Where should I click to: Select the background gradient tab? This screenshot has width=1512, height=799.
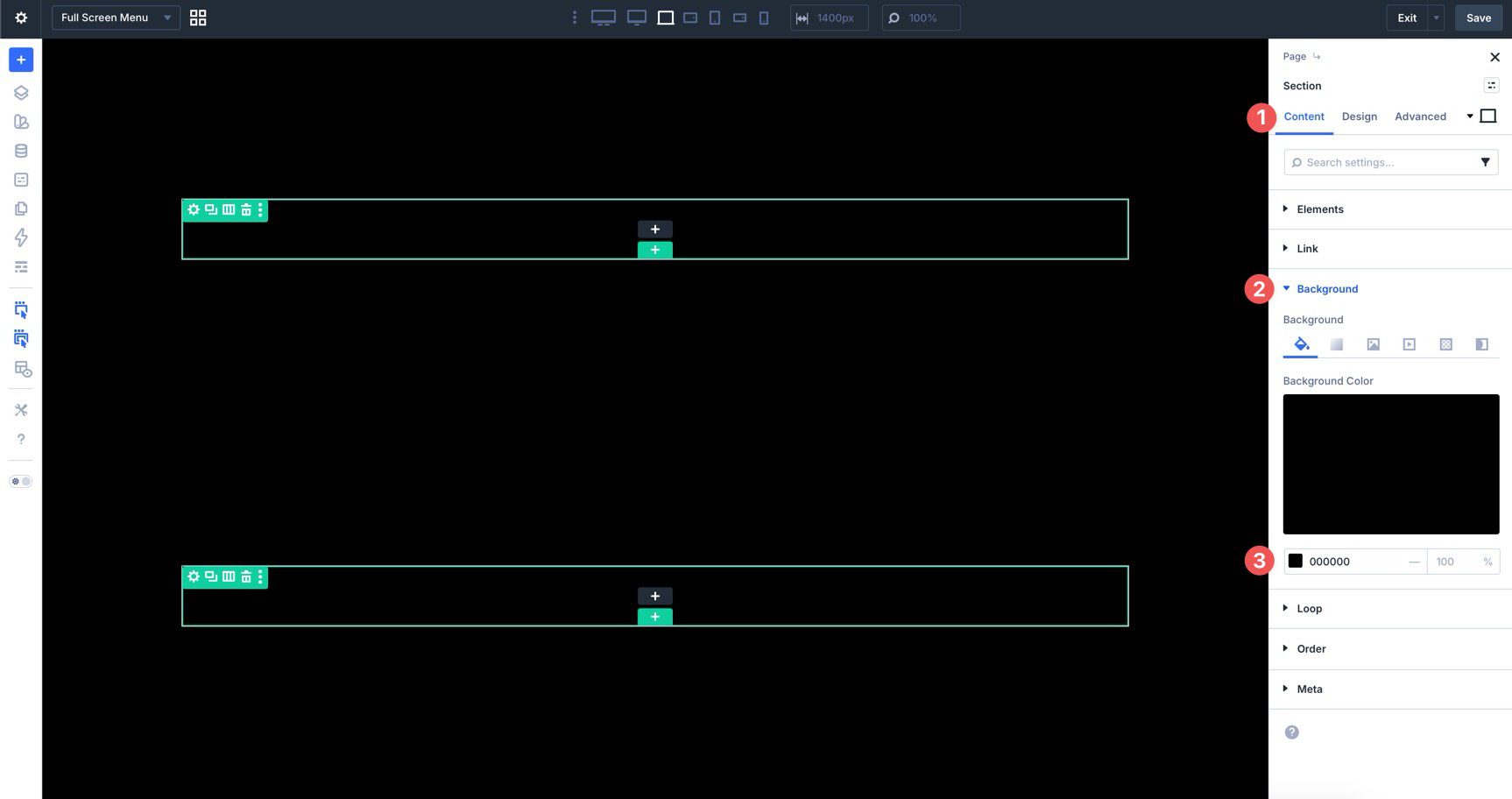point(1337,344)
